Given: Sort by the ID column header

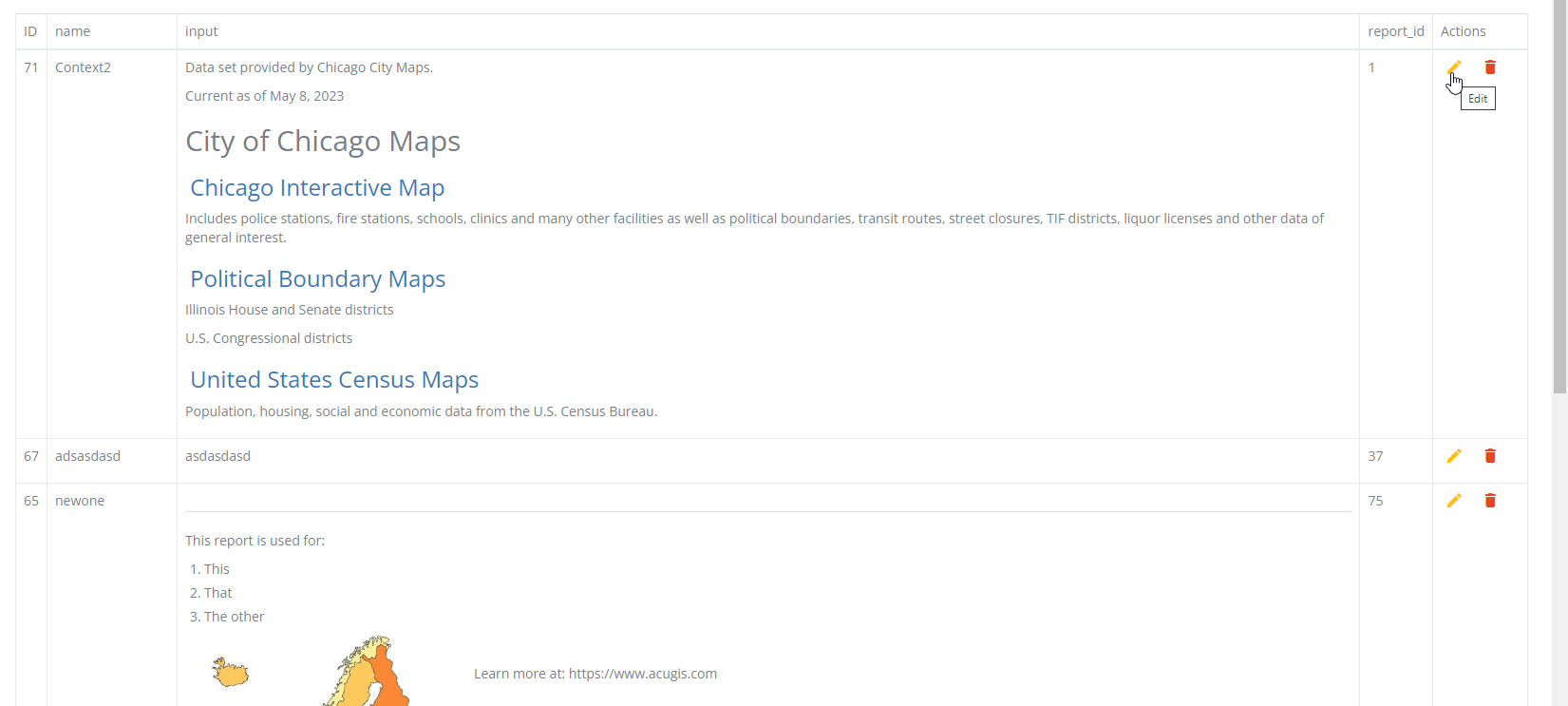Looking at the screenshot, I should (x=30, y=31).
